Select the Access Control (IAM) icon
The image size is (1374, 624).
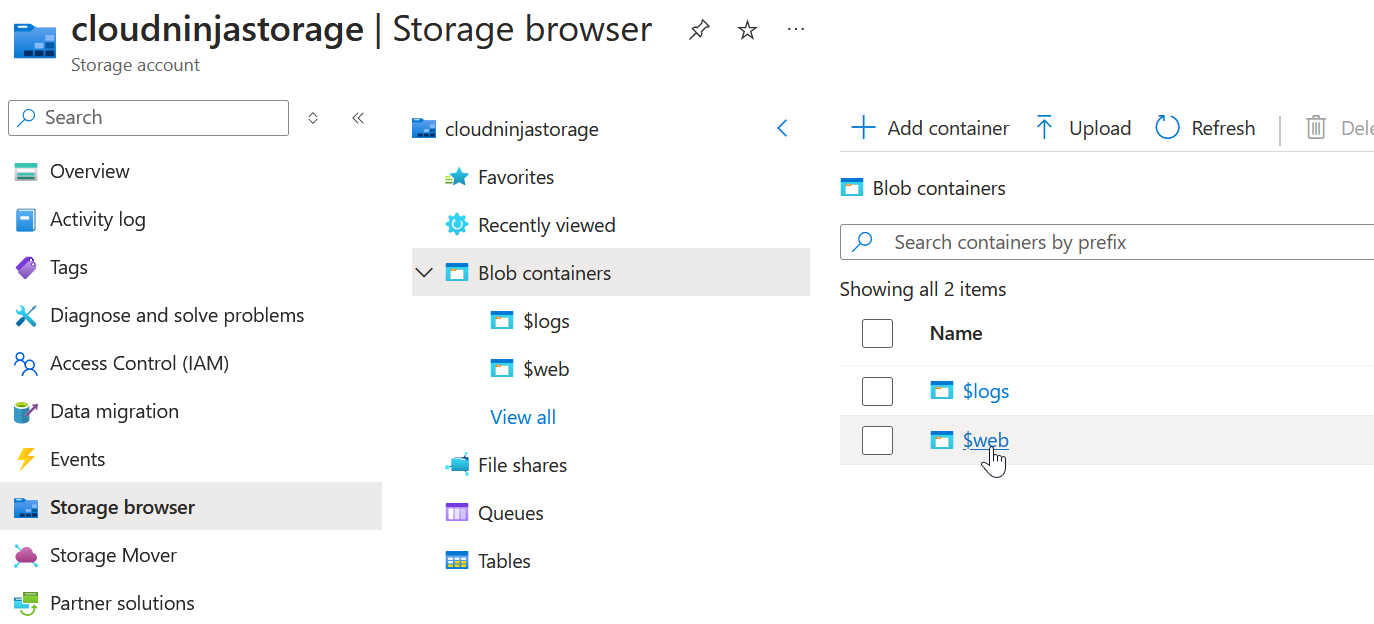(x=26, y=363)
